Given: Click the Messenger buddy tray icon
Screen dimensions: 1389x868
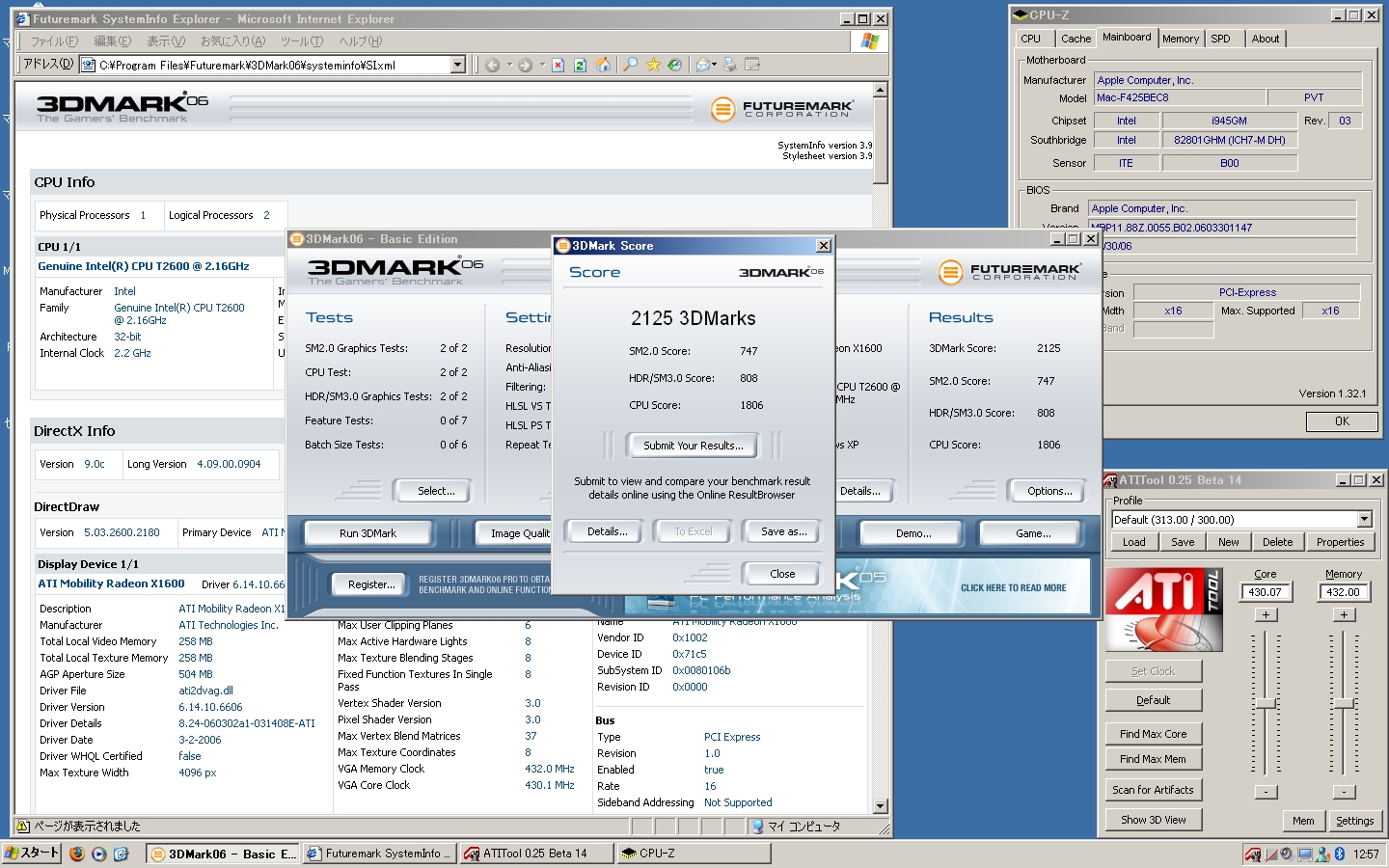Looking at the screenshot, I should pyautogui.click(x=1322, y=854).
